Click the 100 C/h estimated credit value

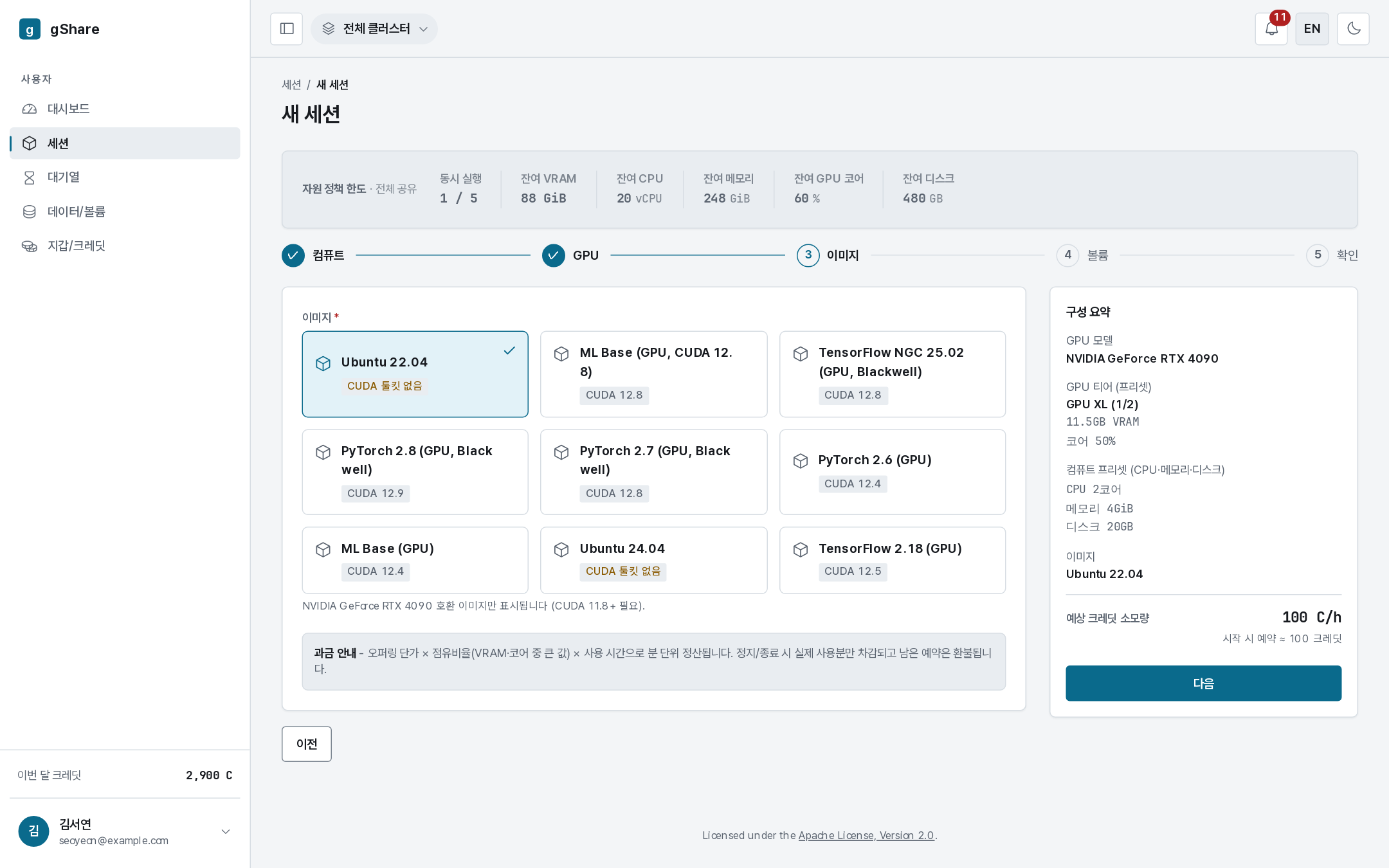click(x=1311, y=617)
